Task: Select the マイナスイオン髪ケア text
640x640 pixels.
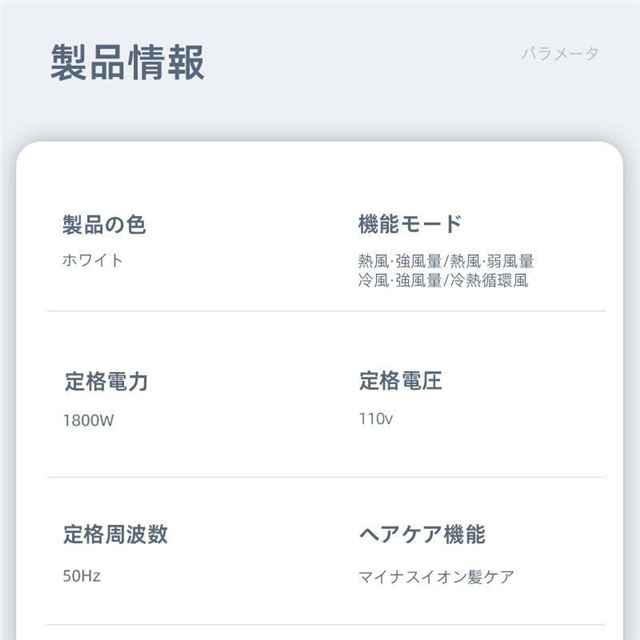Action: [x=437, y=576]
